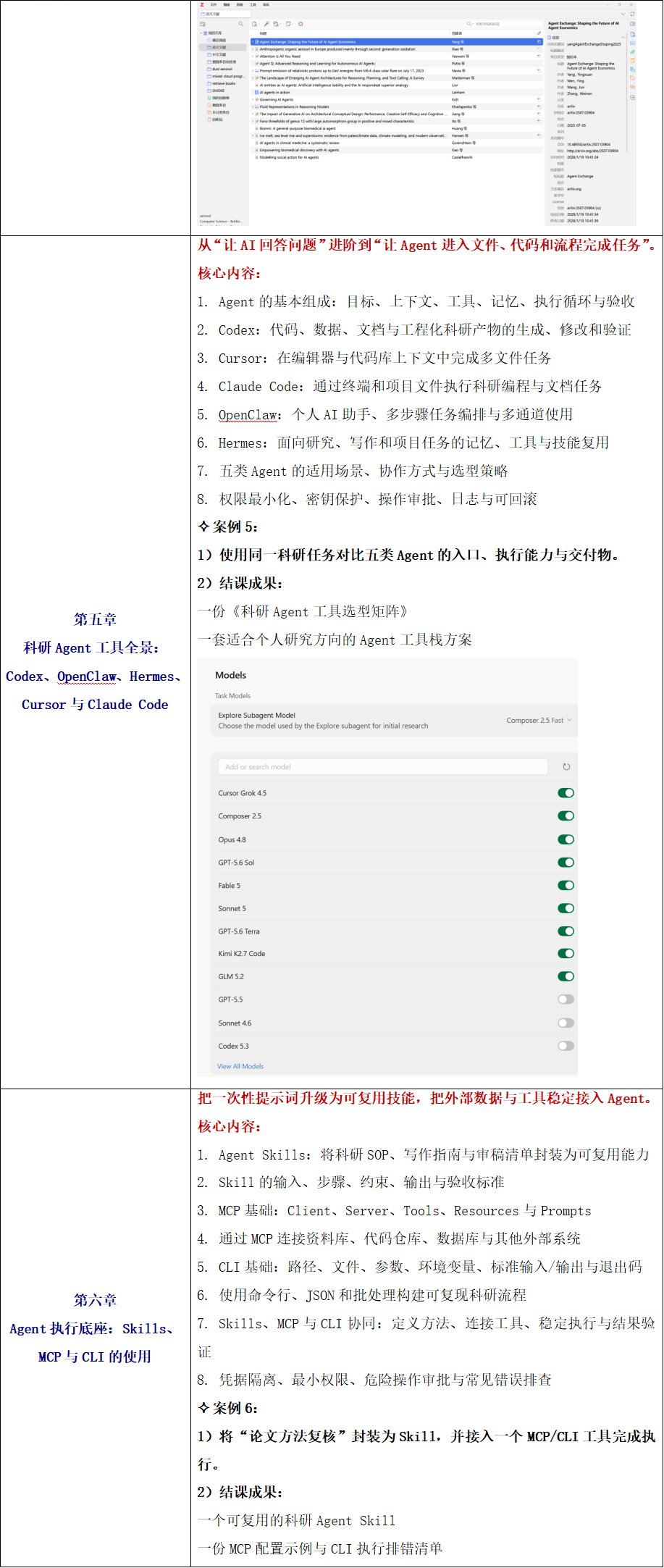Click the new collection icon in Zotero
The image size is (664, 1568).
pos(203,24)
